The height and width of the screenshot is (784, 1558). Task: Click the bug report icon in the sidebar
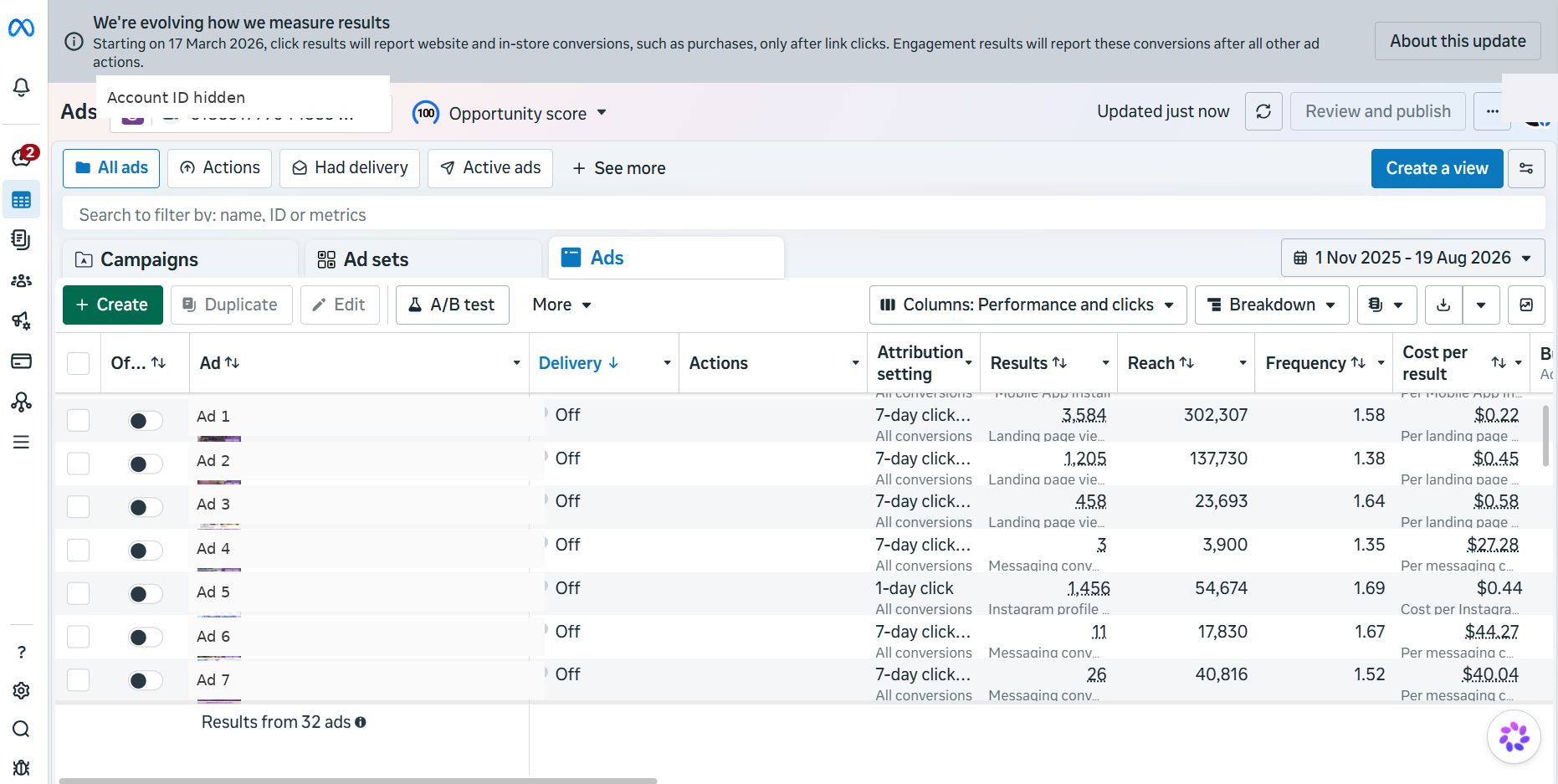coord(21,767)
